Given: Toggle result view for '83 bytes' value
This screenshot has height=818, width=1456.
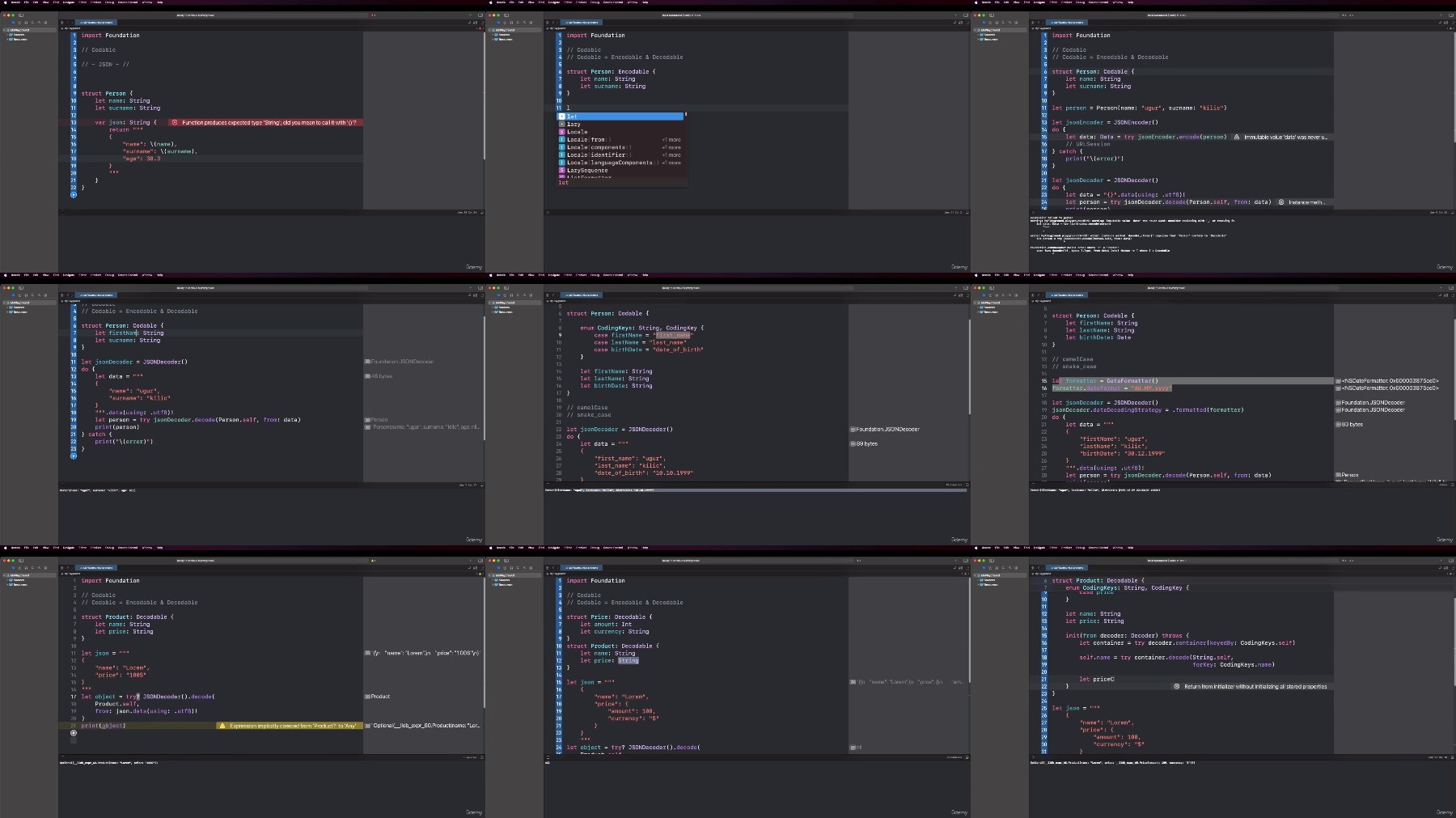Looking at the screenshot, I should coord(1338,424).
